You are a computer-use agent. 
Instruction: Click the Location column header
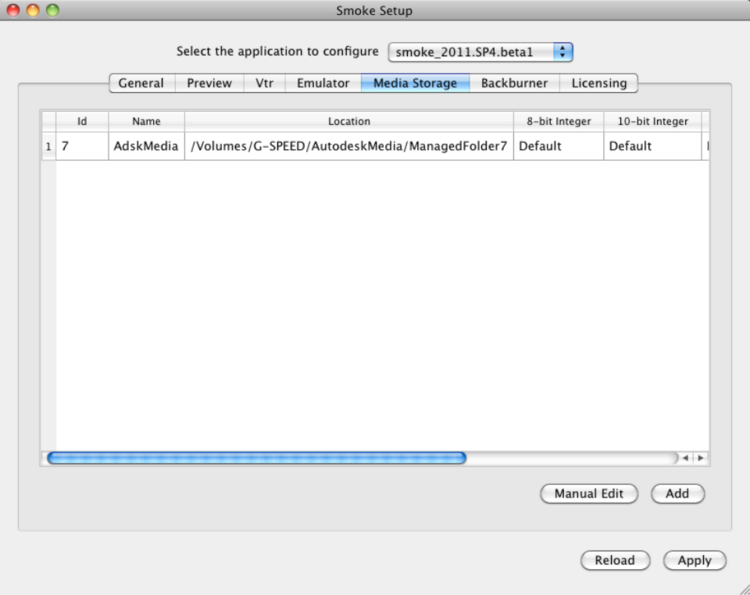click(x=349, y=121)
